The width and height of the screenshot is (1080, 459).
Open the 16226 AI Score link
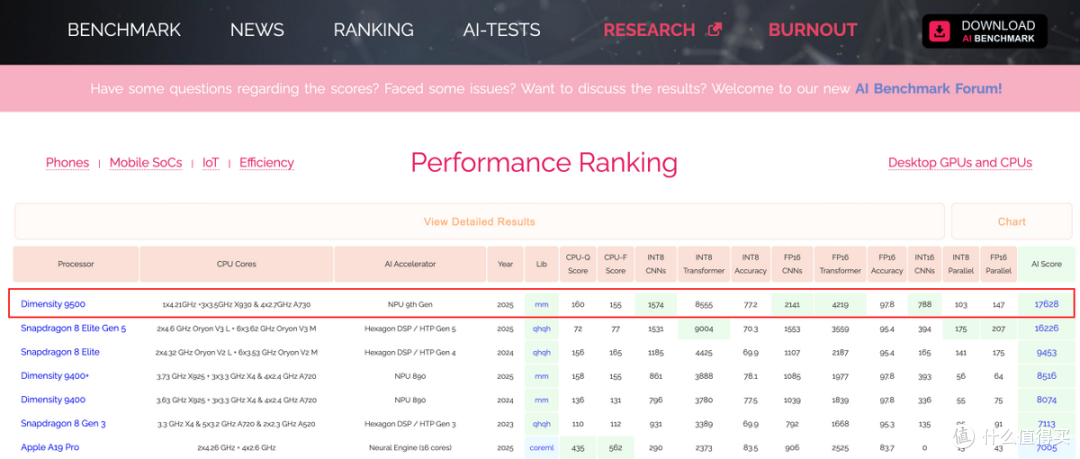1046,328
